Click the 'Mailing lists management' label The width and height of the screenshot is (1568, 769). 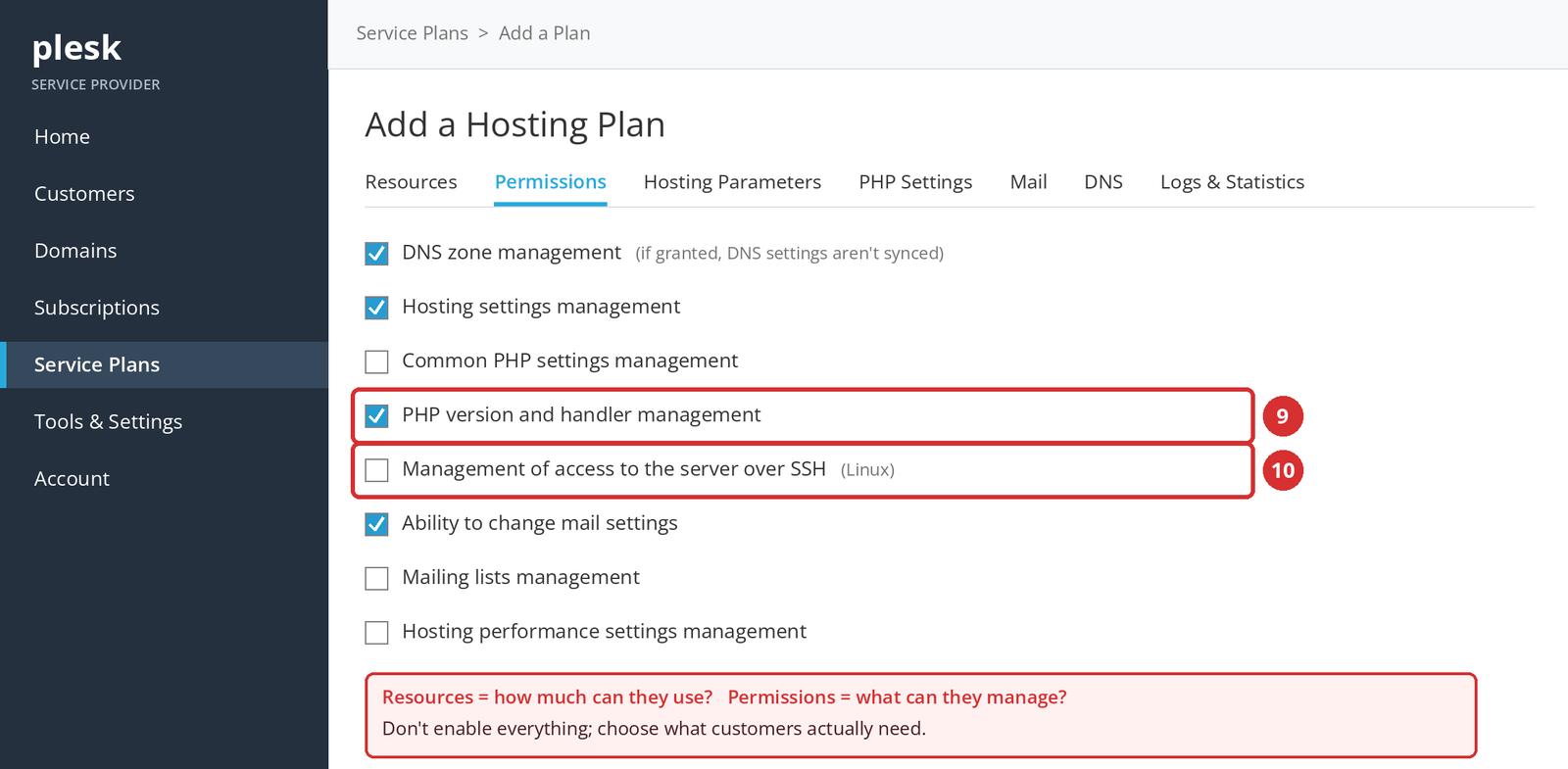(x=520, y=577)
